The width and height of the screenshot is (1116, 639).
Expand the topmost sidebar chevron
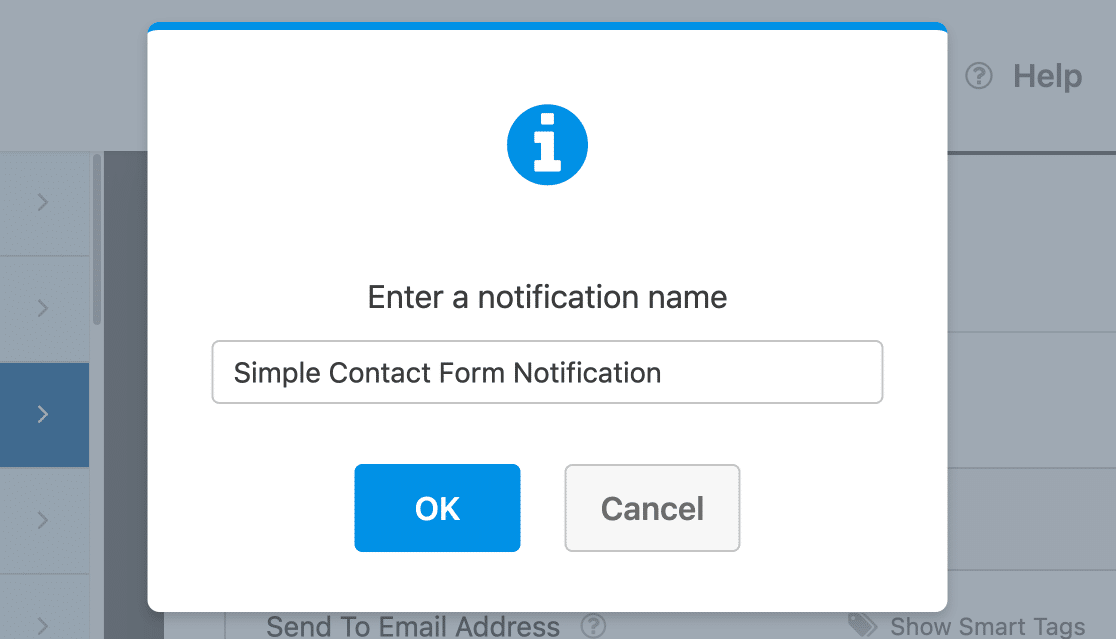42,203
